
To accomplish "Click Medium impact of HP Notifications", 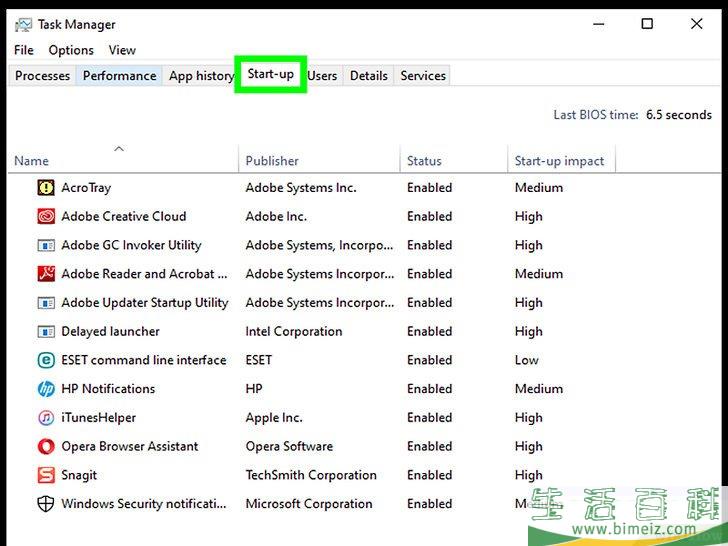I will 539,389.
